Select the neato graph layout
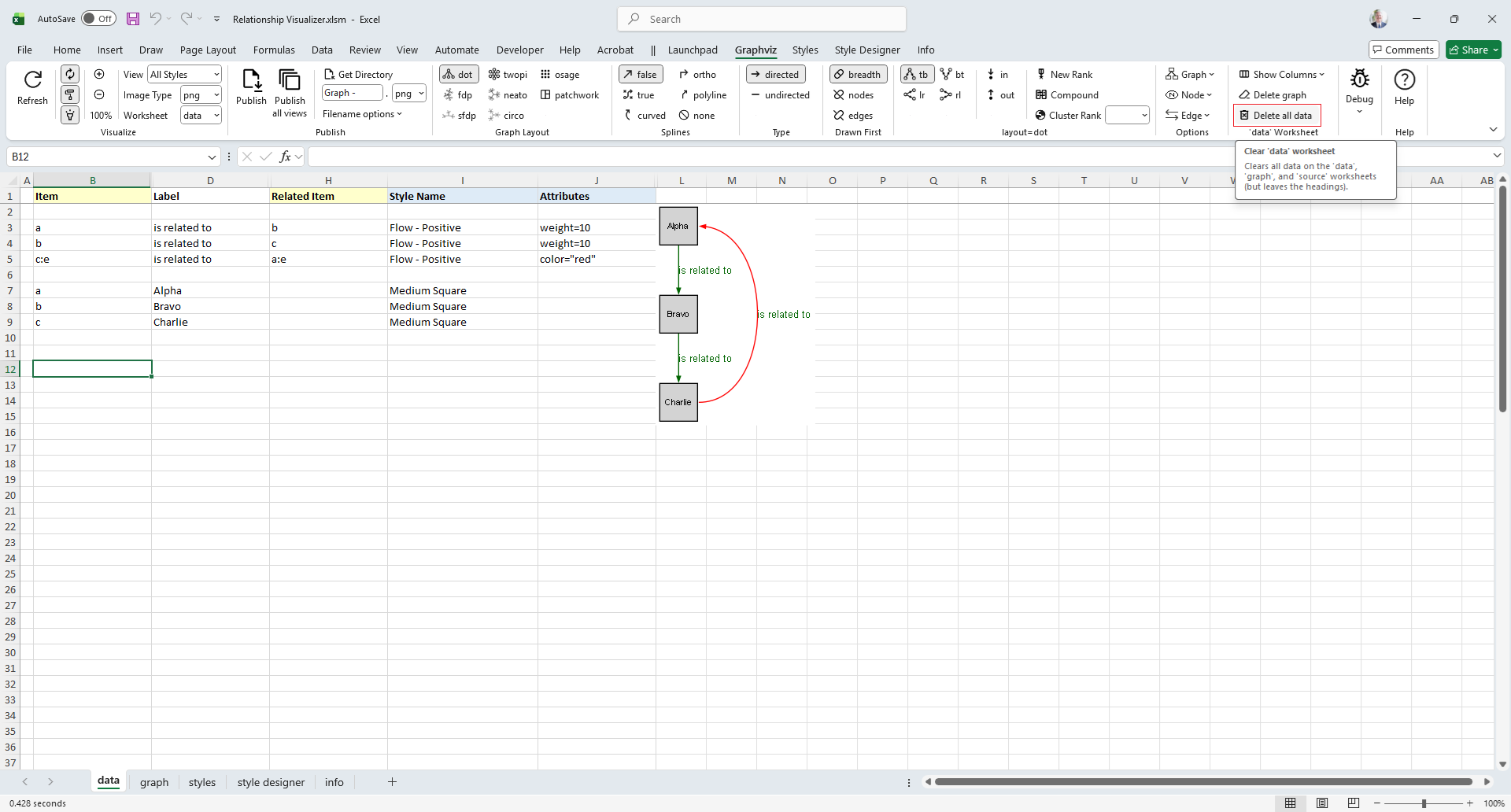This screenshot has width=1511, height=812. 508,95
